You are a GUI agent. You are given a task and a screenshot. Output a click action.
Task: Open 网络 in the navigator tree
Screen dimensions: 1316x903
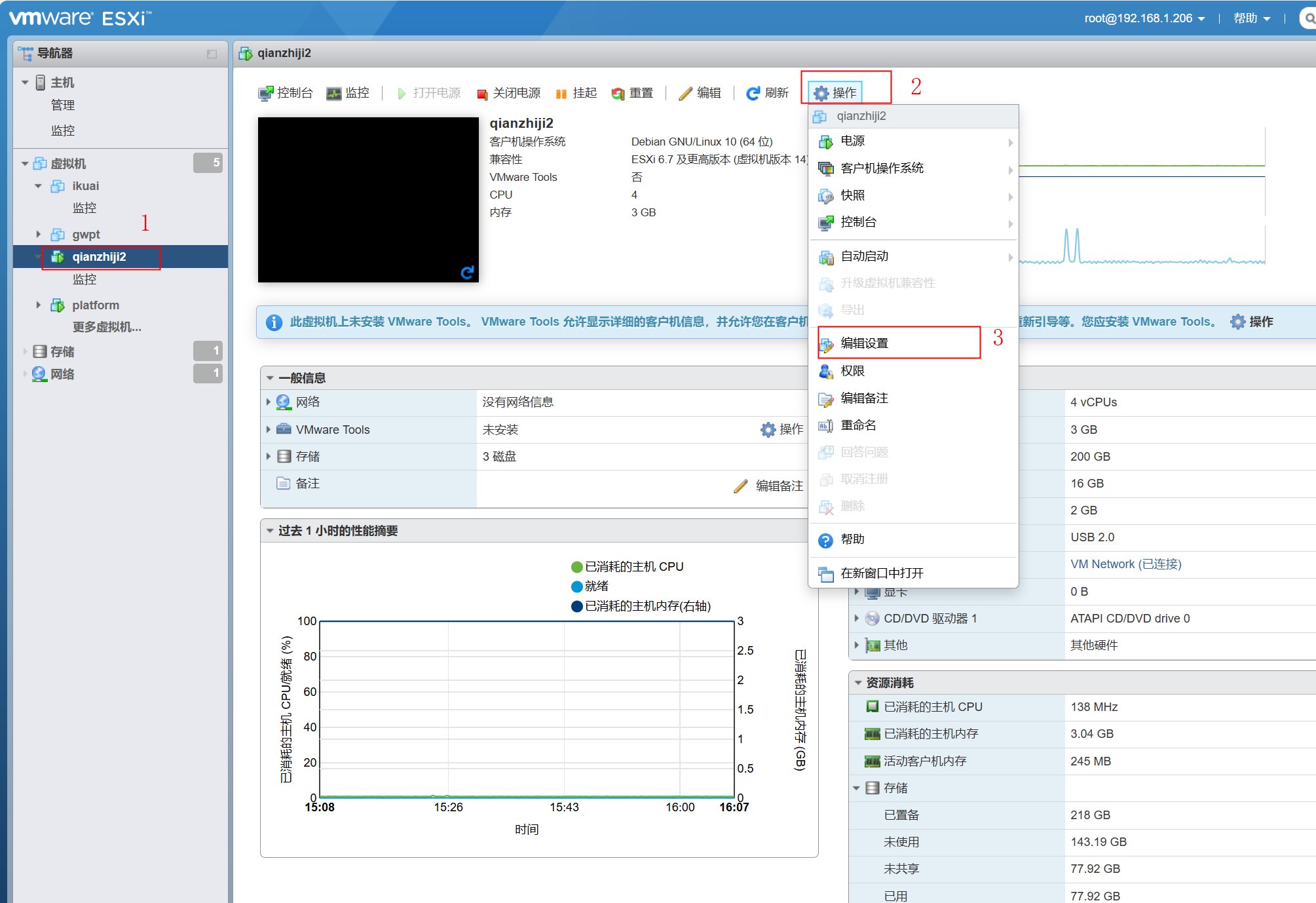coord(62,374)
